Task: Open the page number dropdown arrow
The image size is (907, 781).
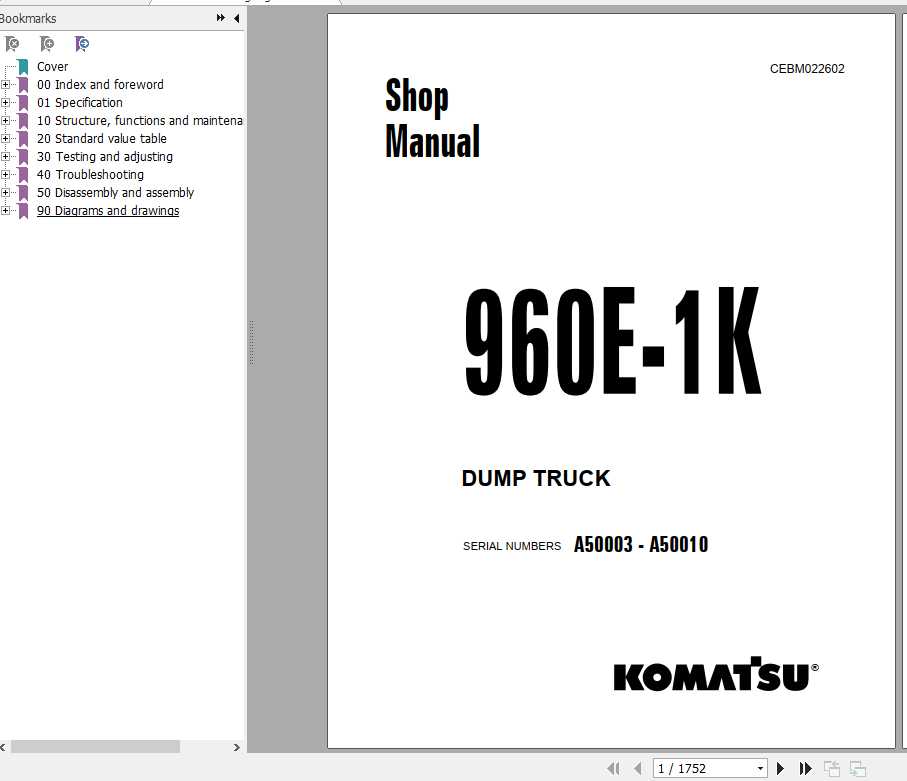Action: pyautogui.click(x=760, y=768)
